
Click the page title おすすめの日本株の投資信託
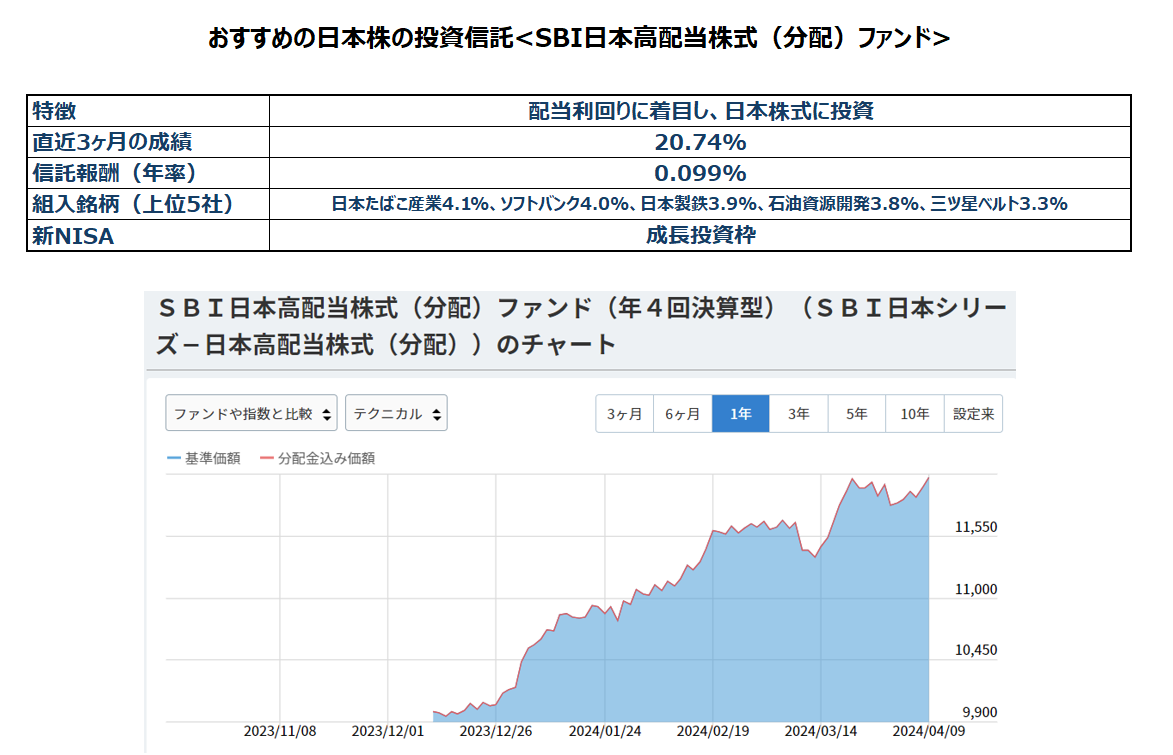(x=579, y=37)
